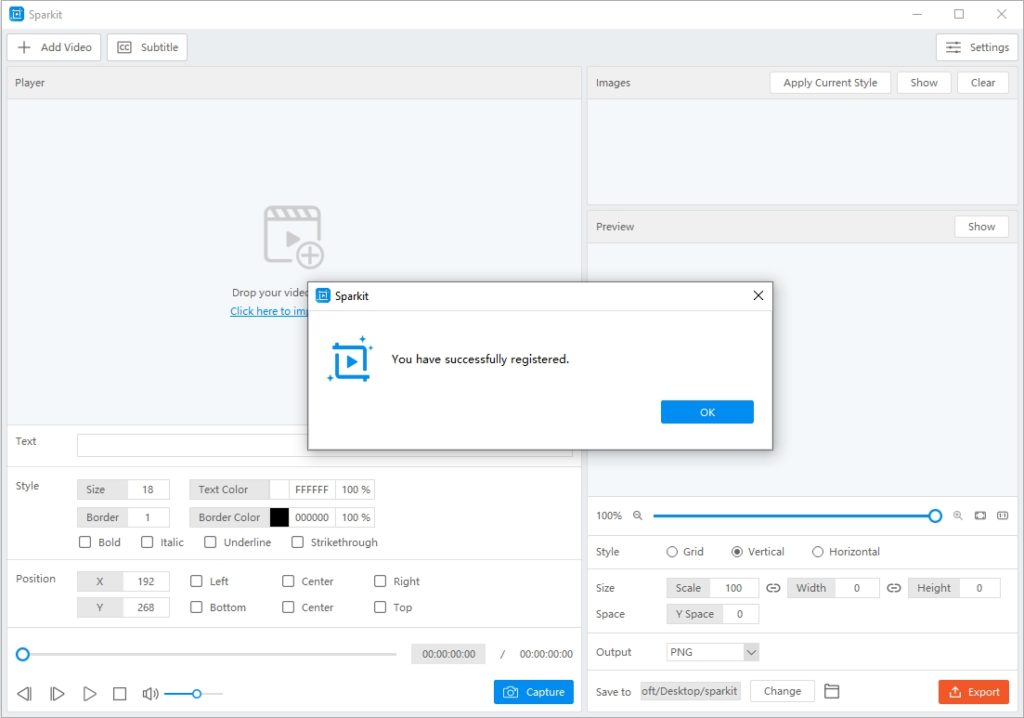Screen dimensions: 1024x718
Task: Check the vertical Center checkbox beside Bottom
Action: tap(288, 607)
